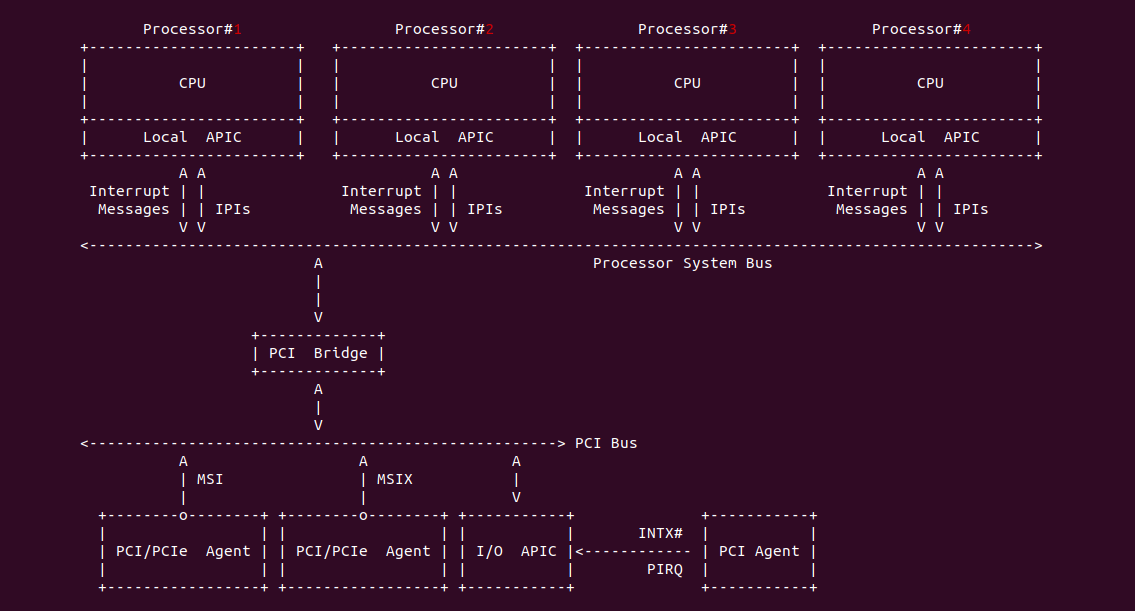Click the Processor#4 heading text
The height and width of the screenshot is (611, 1135).
tap(921, 29)
